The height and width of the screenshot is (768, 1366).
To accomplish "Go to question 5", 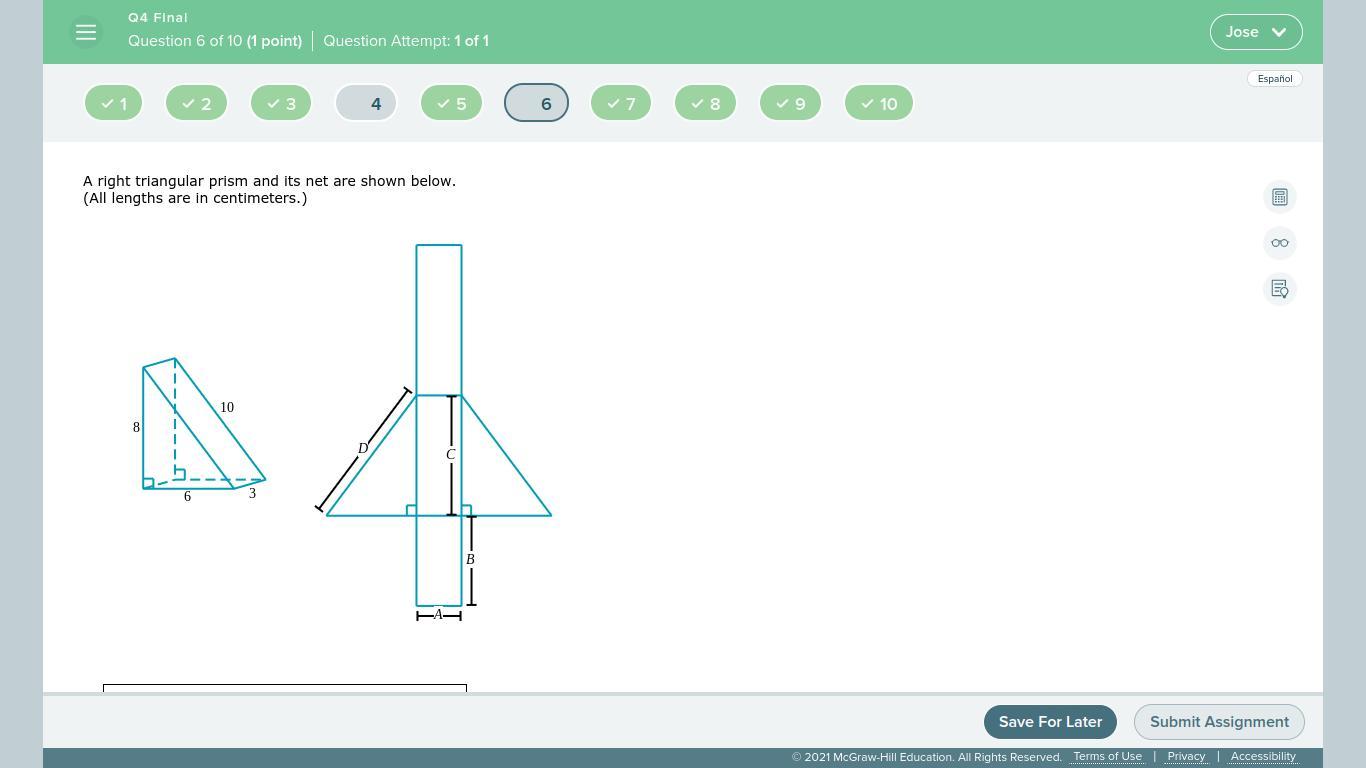I will click(x=451, y=103).
